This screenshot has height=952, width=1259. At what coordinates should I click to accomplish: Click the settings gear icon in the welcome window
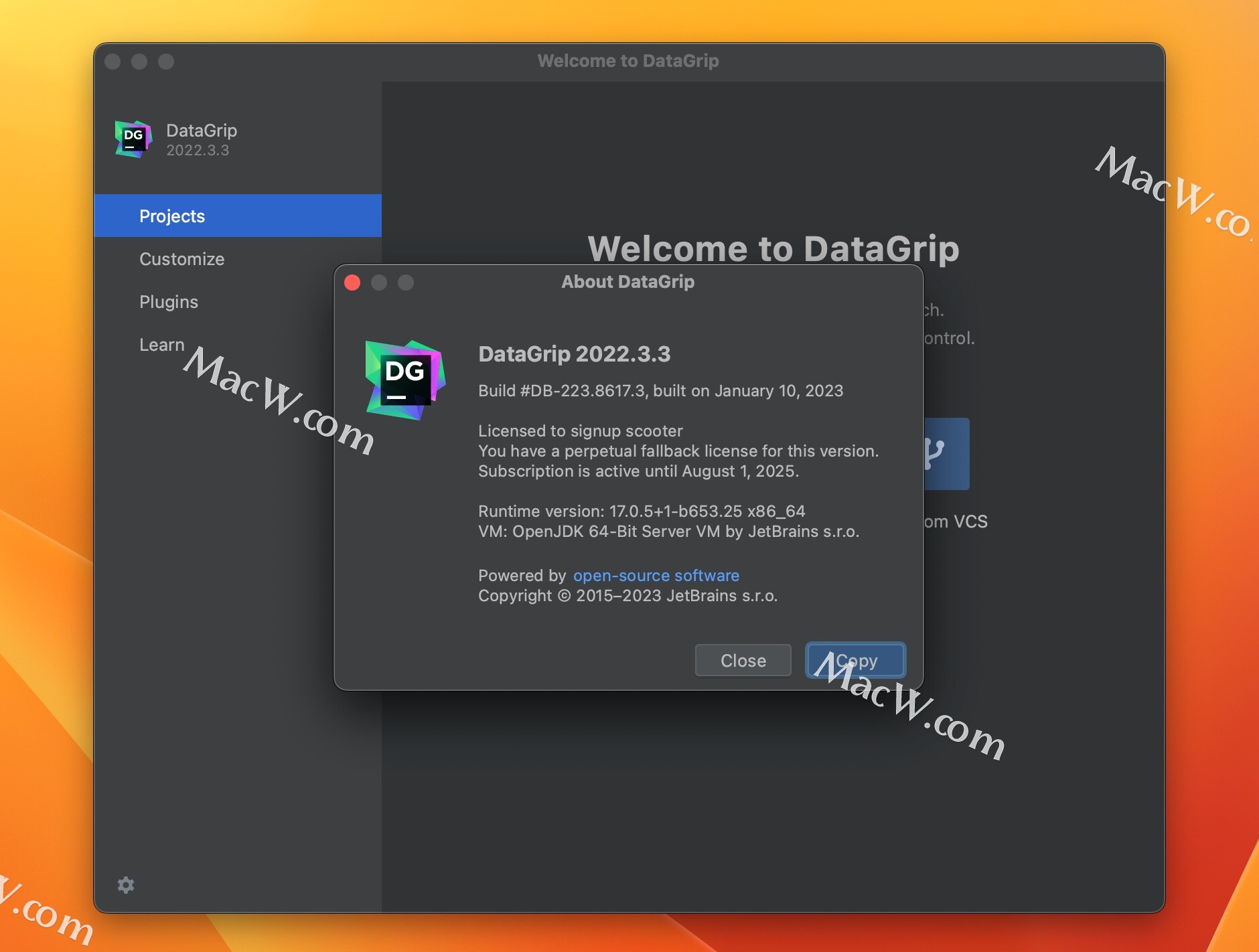(126, 885)
